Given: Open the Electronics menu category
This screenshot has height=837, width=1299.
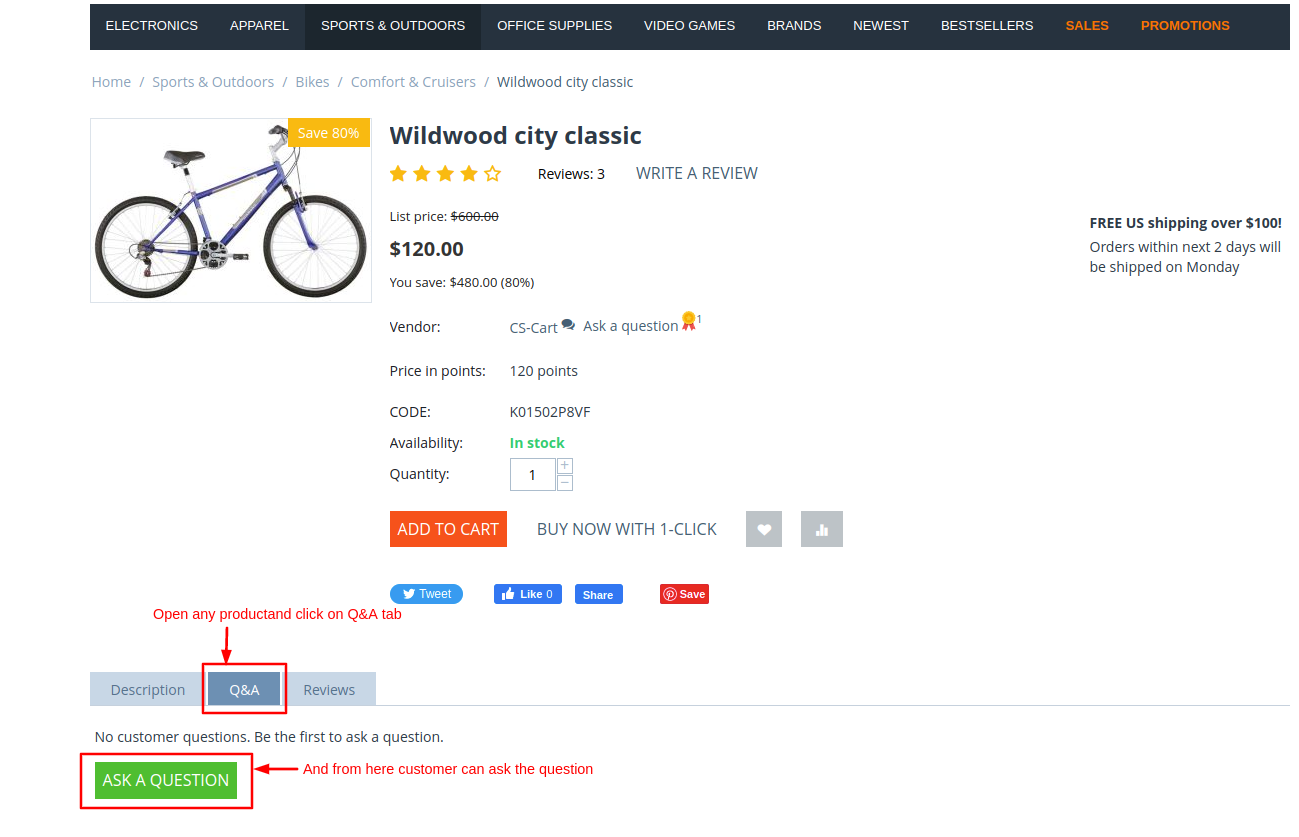Looking at the screenshot, I should click(152, 26).
